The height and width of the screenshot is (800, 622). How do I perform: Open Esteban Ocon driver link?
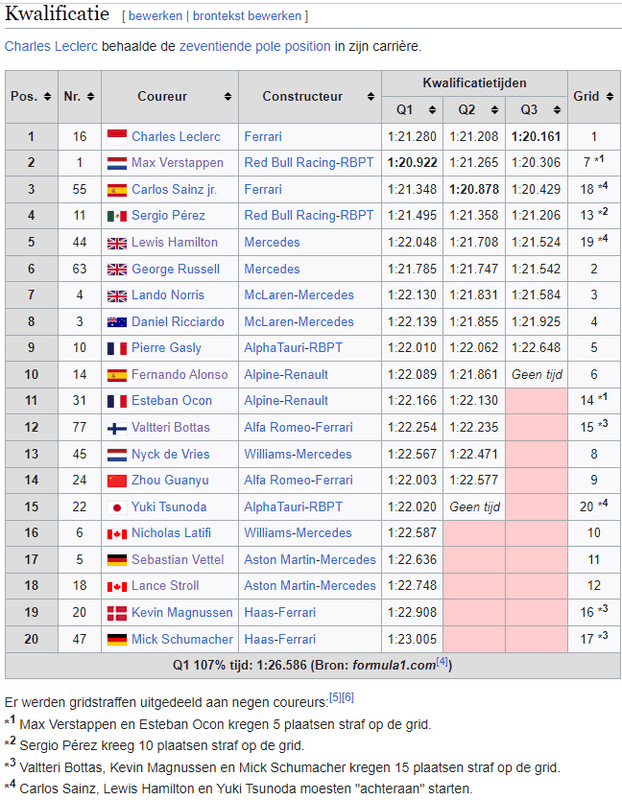pyautogui.click(x=171, y=401)
